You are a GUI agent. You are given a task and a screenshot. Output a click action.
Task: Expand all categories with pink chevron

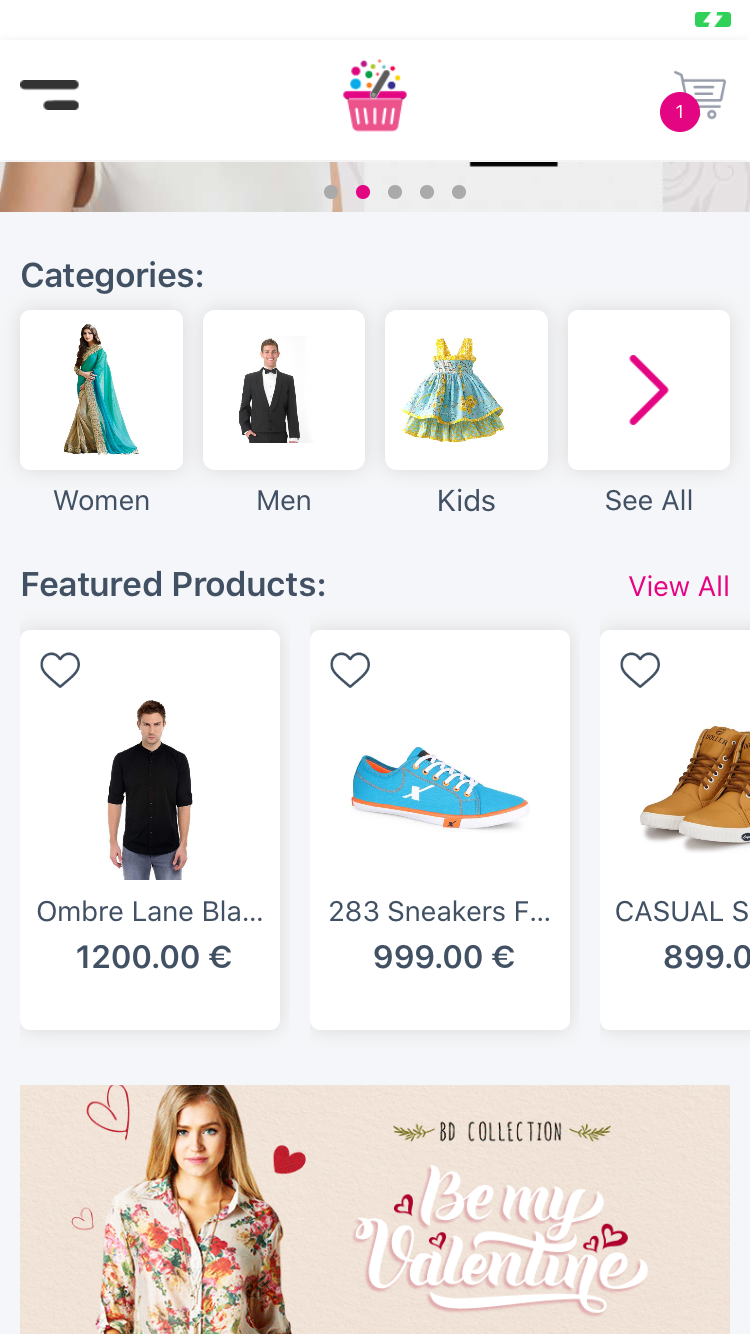648,390
